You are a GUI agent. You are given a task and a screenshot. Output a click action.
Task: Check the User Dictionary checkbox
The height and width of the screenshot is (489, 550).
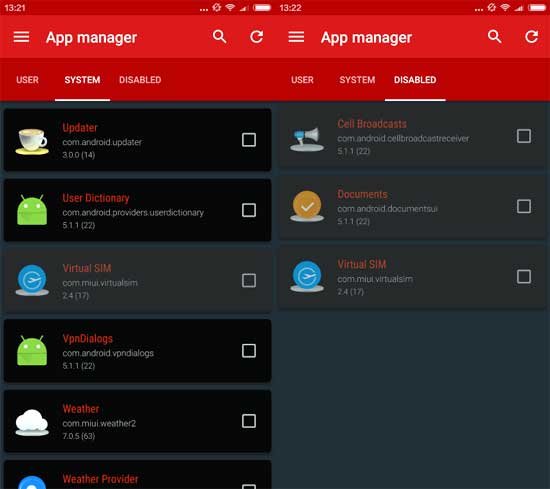(x=249, y=210)
